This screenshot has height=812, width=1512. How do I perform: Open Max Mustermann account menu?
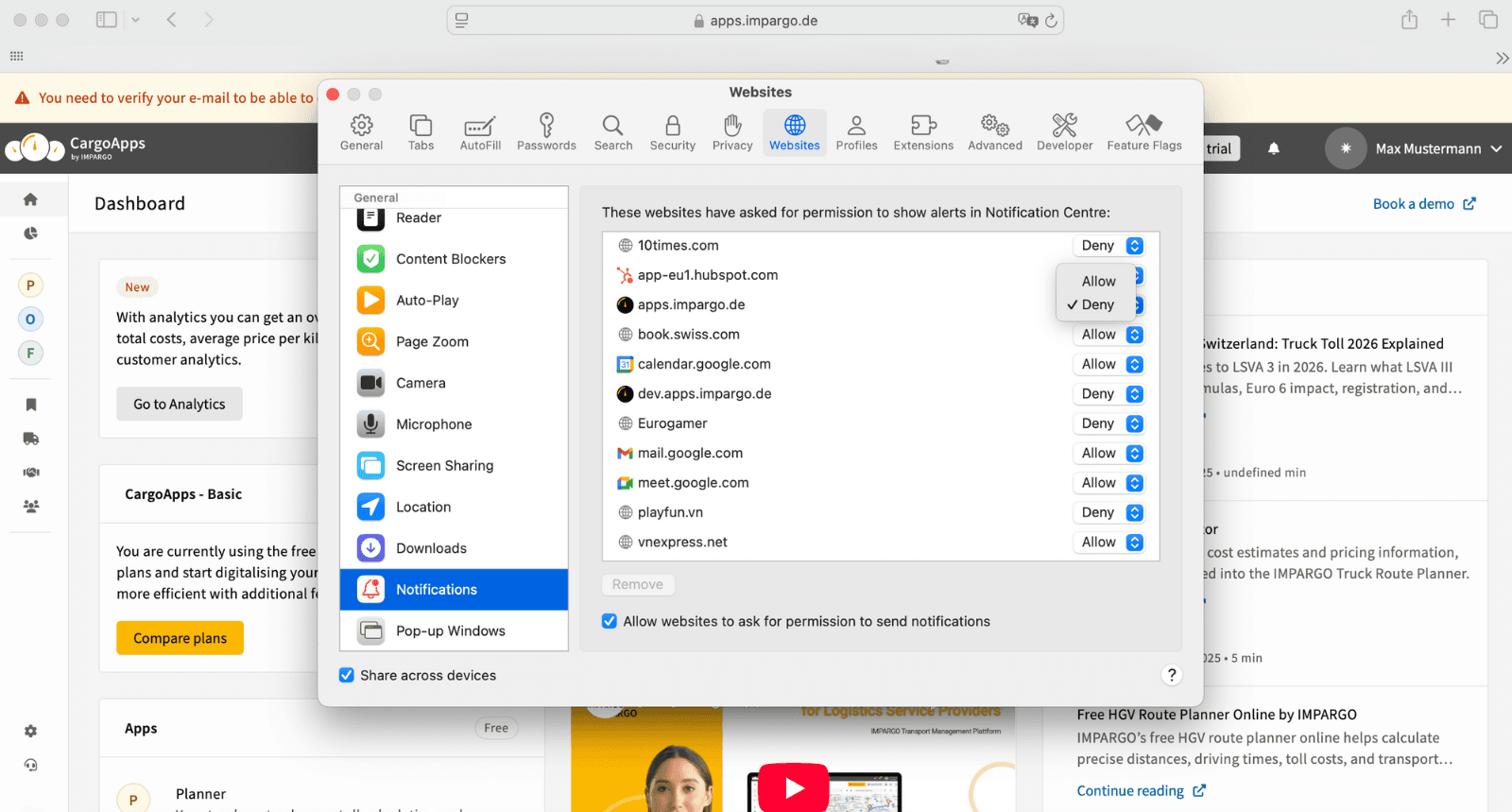(1414, 148)
